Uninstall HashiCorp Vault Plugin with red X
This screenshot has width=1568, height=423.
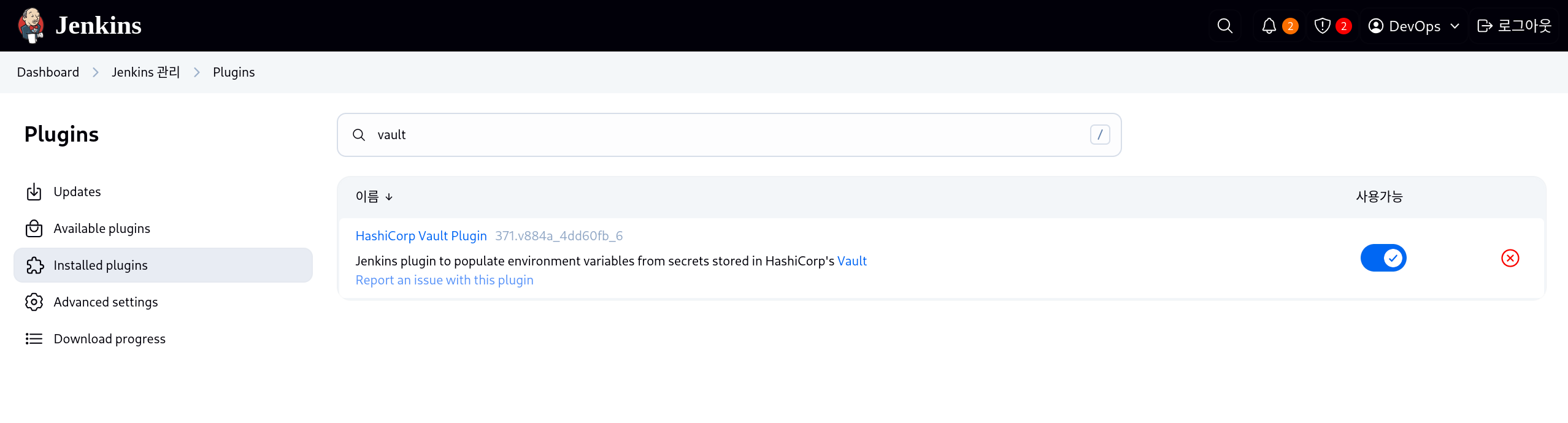pyautogui.click(x=1510, y=258)
